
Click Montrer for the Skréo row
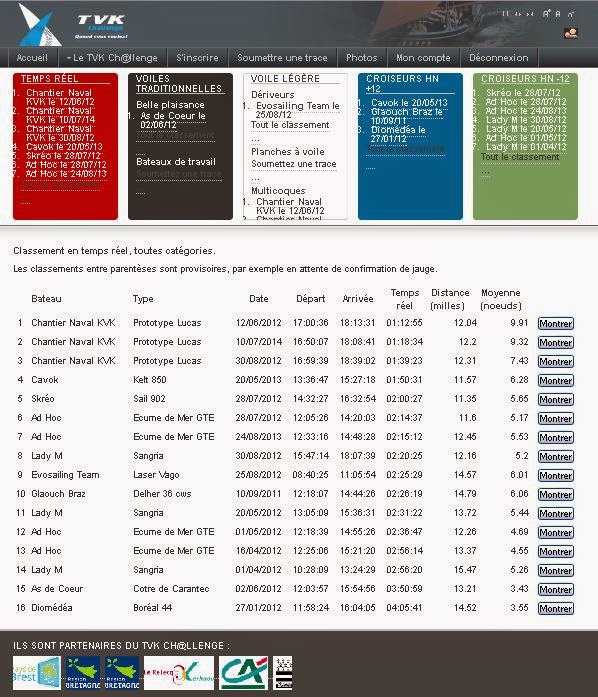[x=556, y=400]
